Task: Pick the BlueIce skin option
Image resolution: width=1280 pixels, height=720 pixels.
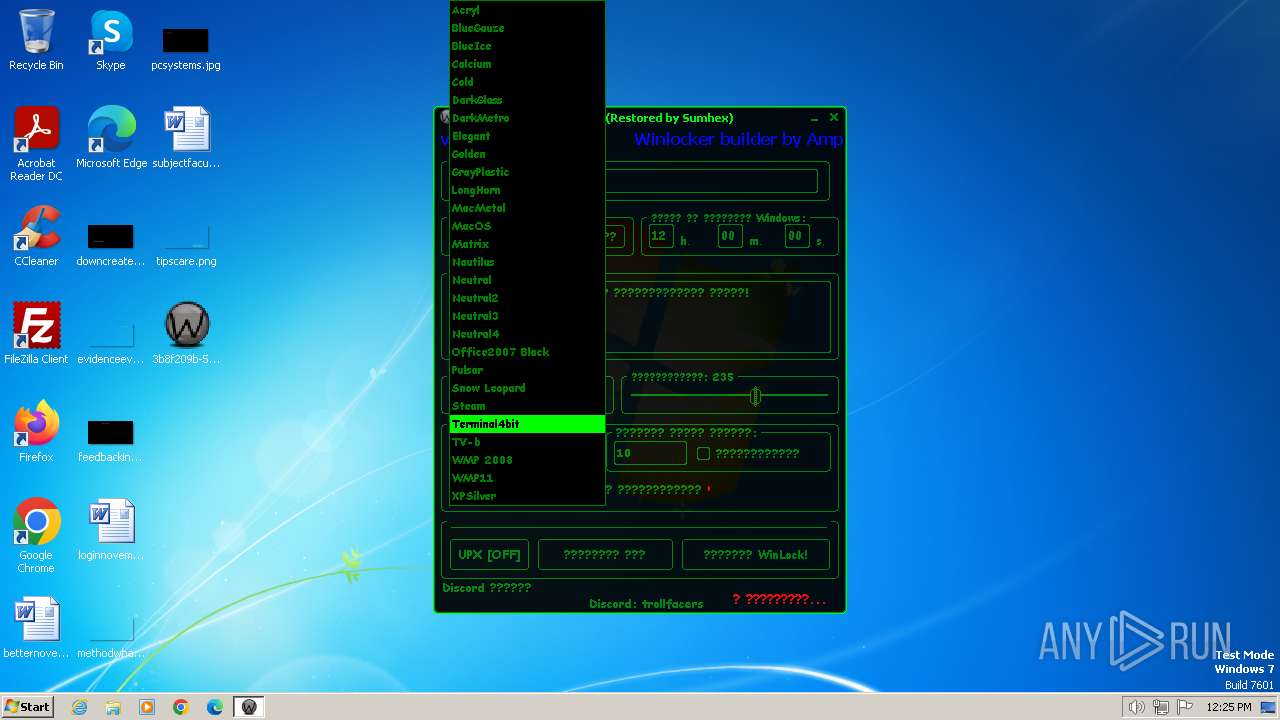Action: 527,46
